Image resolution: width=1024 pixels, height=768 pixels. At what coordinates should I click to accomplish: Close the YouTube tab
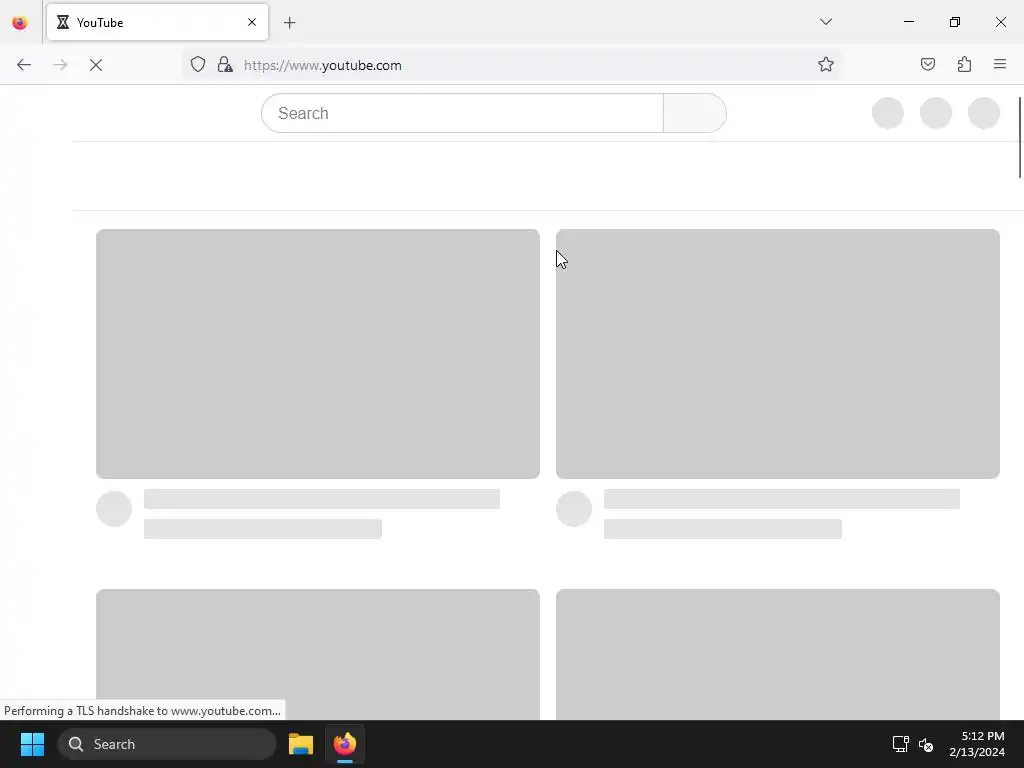(252, 22)
